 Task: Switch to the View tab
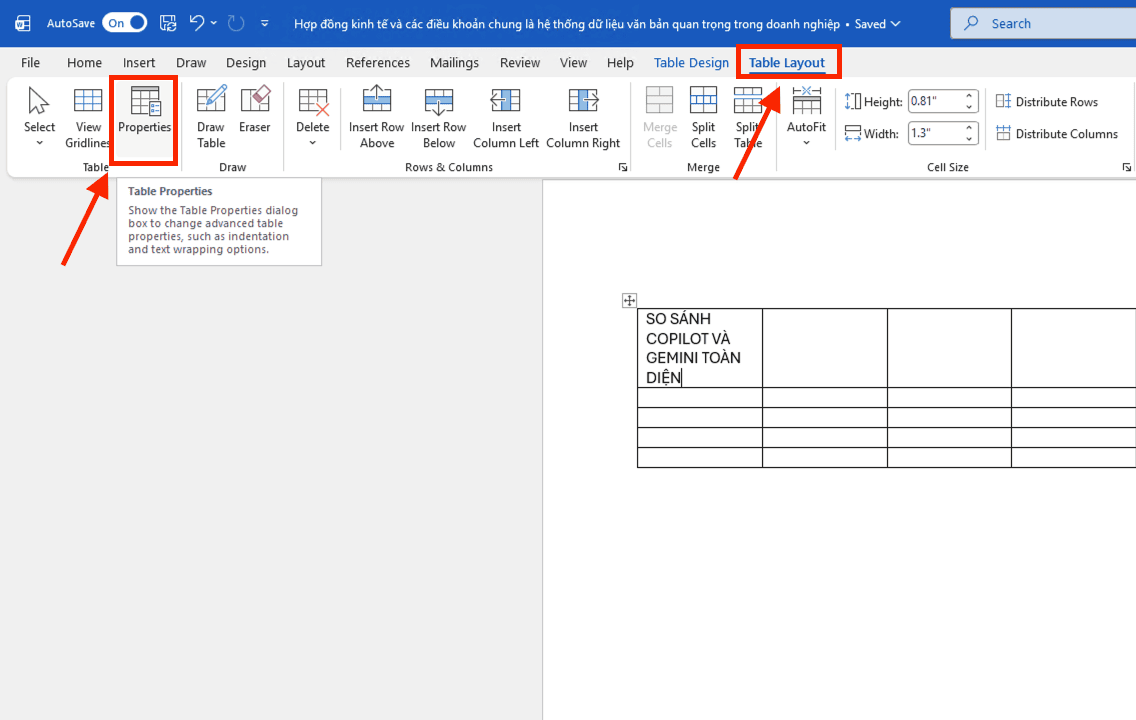tap(573, 63)
